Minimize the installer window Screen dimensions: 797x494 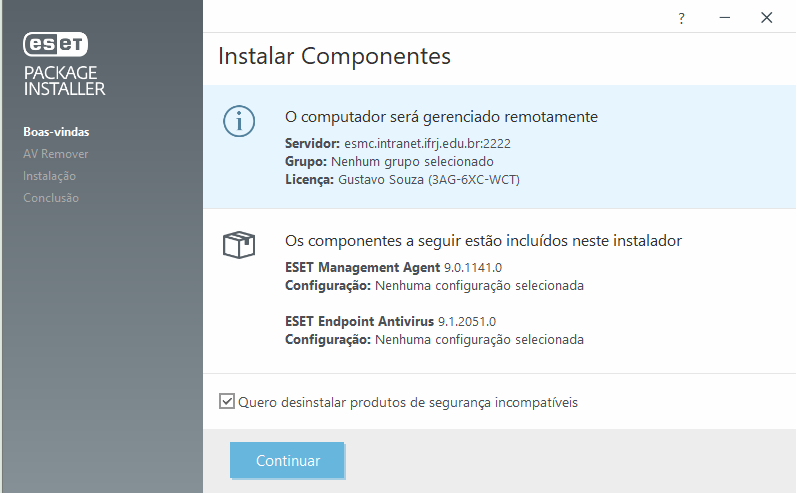pos(723,18)
